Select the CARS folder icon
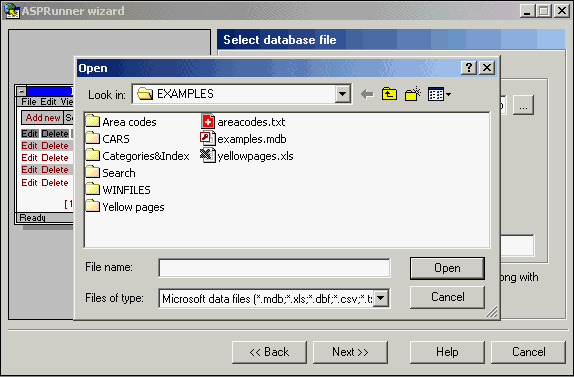The width and height of the screenshot is (574, 377). pyautogui.click(x=93, y=138)
